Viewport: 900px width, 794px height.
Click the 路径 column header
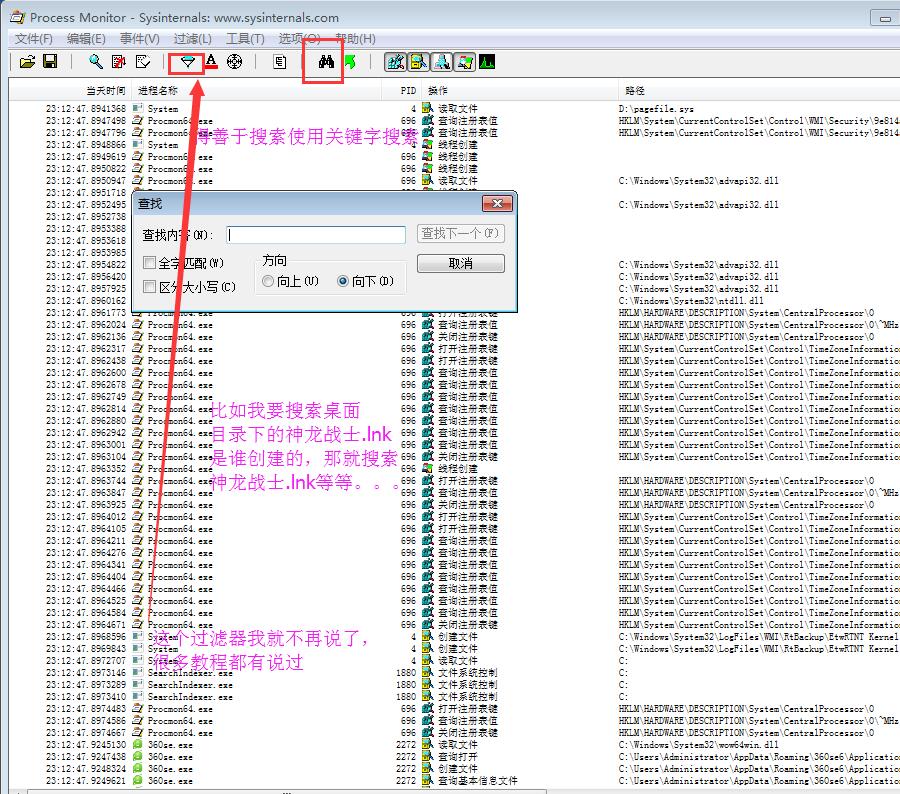coord(635,91)
